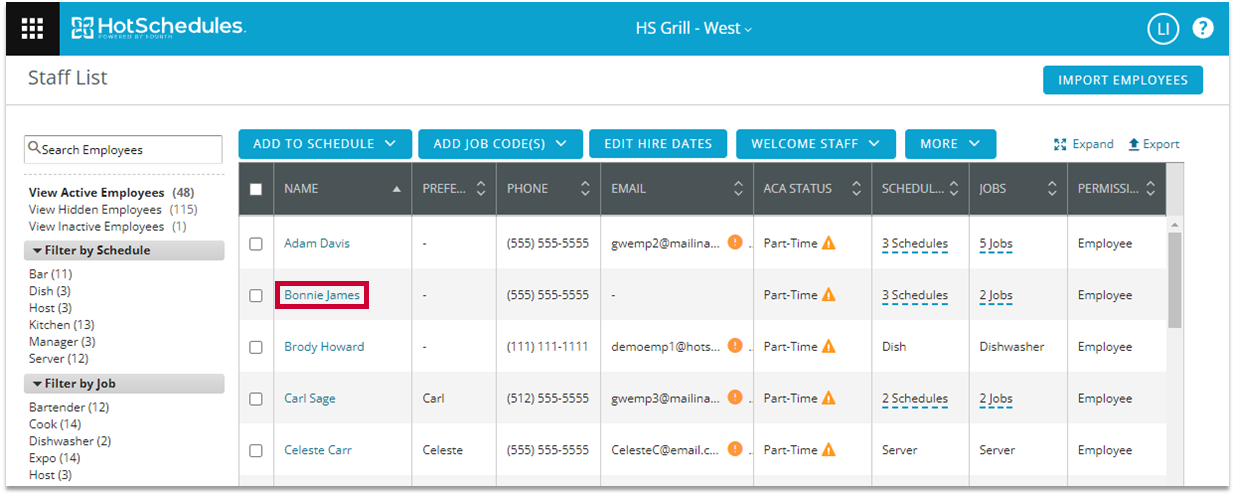Sort by the ACA Status column
Image resolution: width=1235 pixels, height=496 pixels.
[x=812, y=188]
